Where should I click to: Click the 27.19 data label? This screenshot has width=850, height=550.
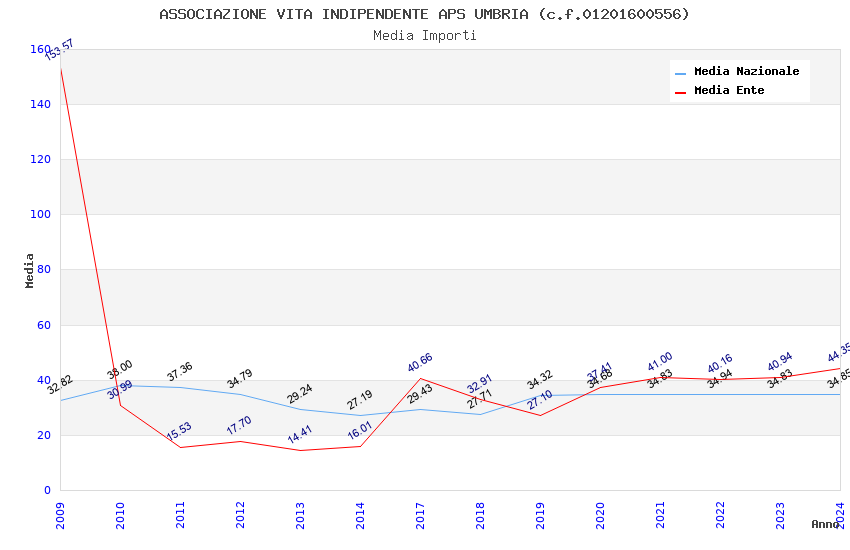(360, 400)
